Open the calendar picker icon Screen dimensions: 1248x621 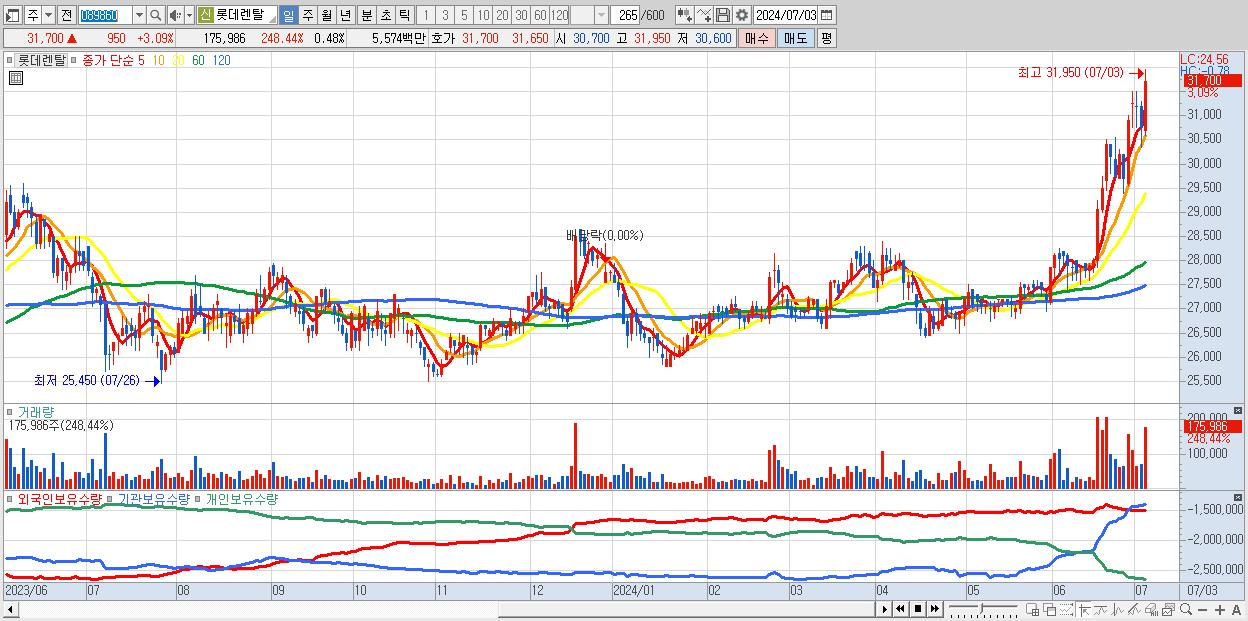[826, 15]
